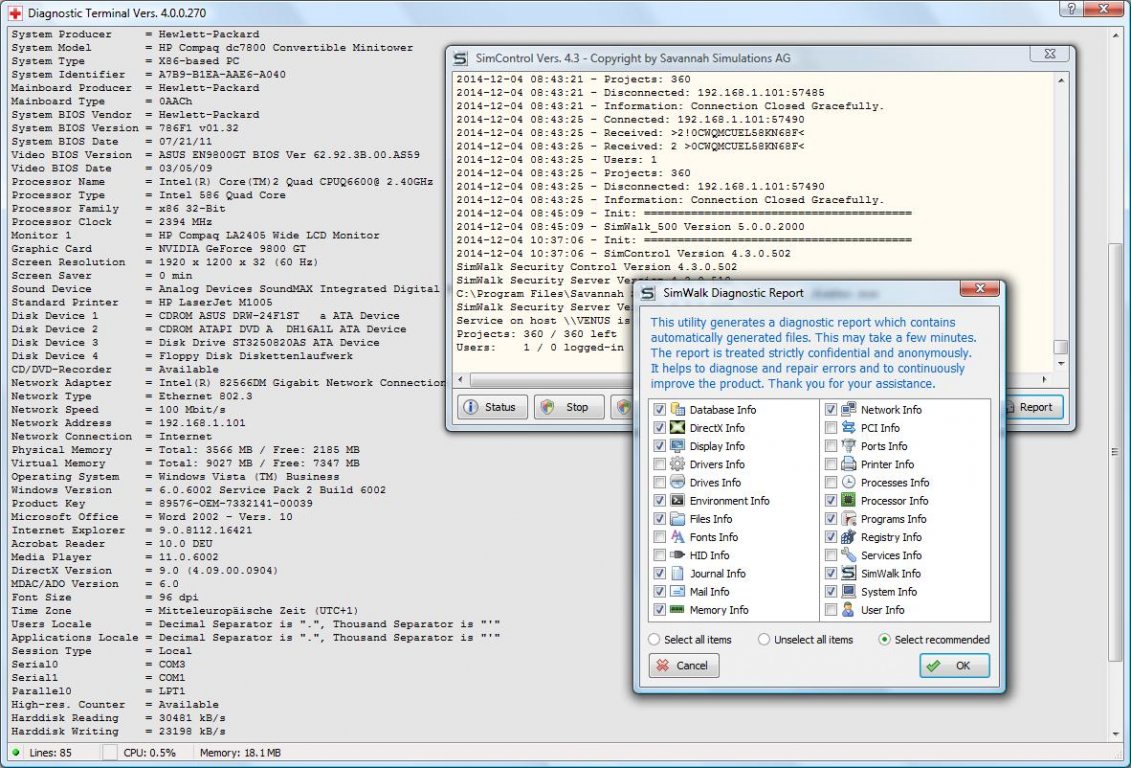Click the Display Info monitor icon

point(677,446)
